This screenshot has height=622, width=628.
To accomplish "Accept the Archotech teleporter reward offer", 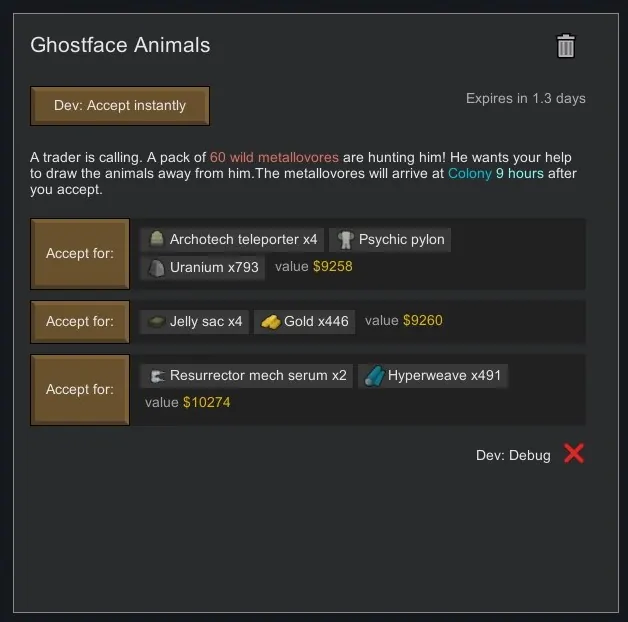I will 80,254.
